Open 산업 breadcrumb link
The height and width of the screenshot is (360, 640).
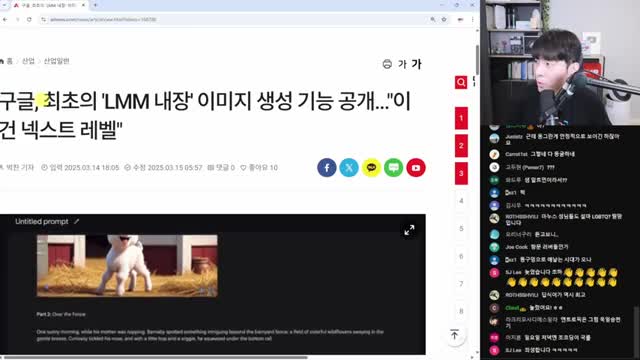pos(28,61)
